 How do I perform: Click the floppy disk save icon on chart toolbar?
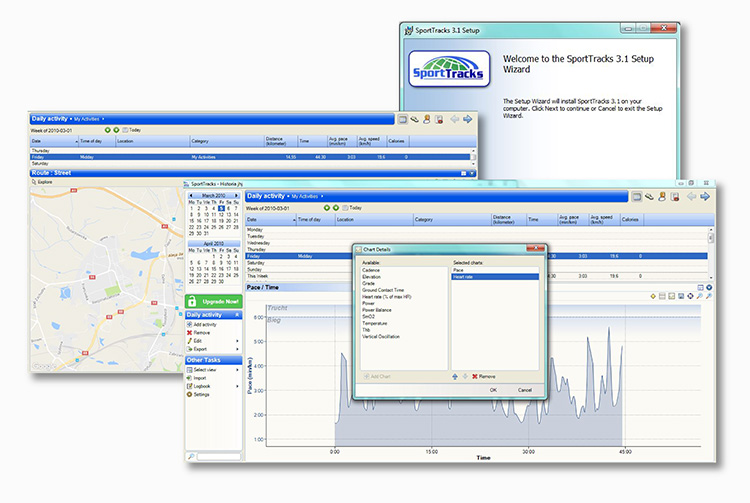click(681, 296)
